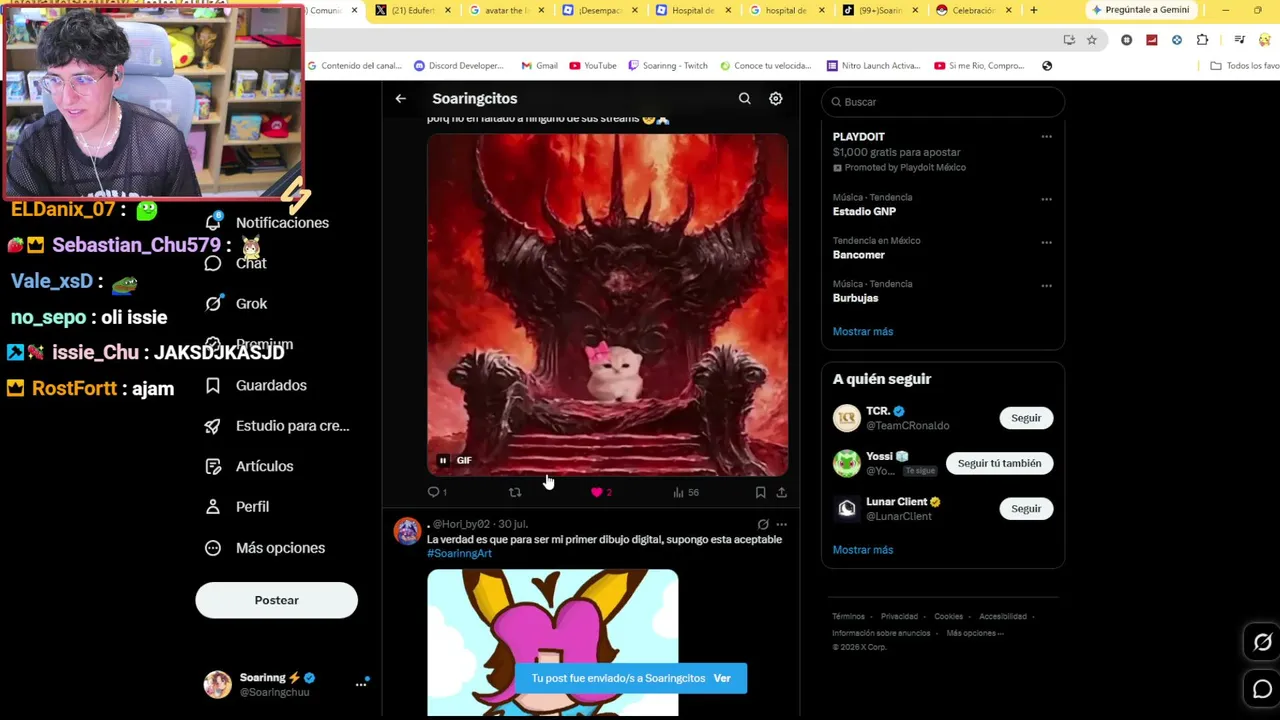1280x720 pixels.
Task: Open the Estadio GNP trend
Action: point(864,212)
